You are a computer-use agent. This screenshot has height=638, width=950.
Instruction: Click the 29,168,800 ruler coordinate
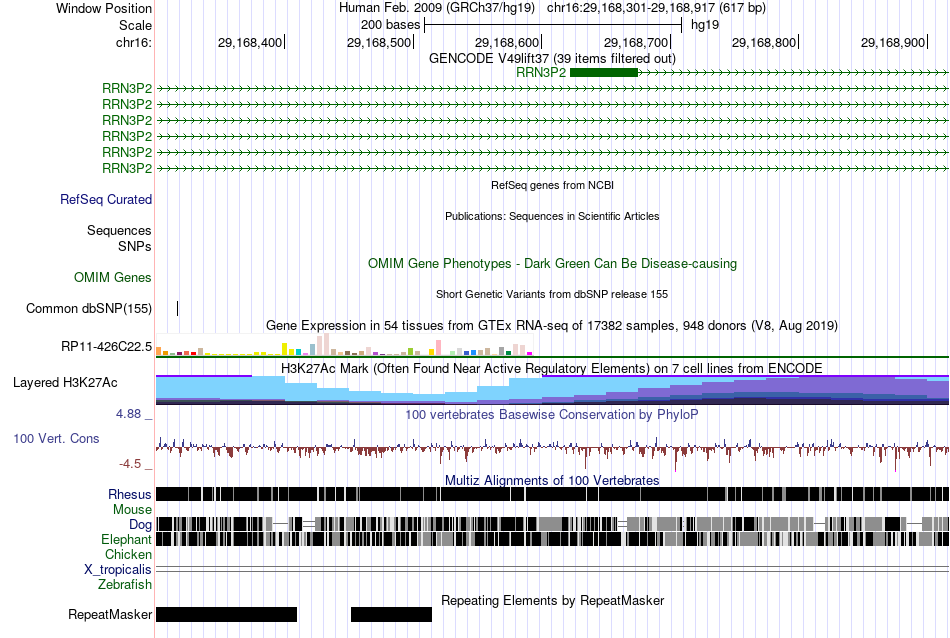point(764,42)
